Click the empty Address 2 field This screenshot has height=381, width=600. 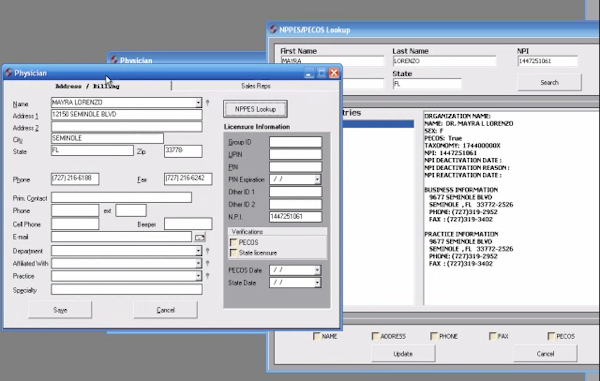127,127
